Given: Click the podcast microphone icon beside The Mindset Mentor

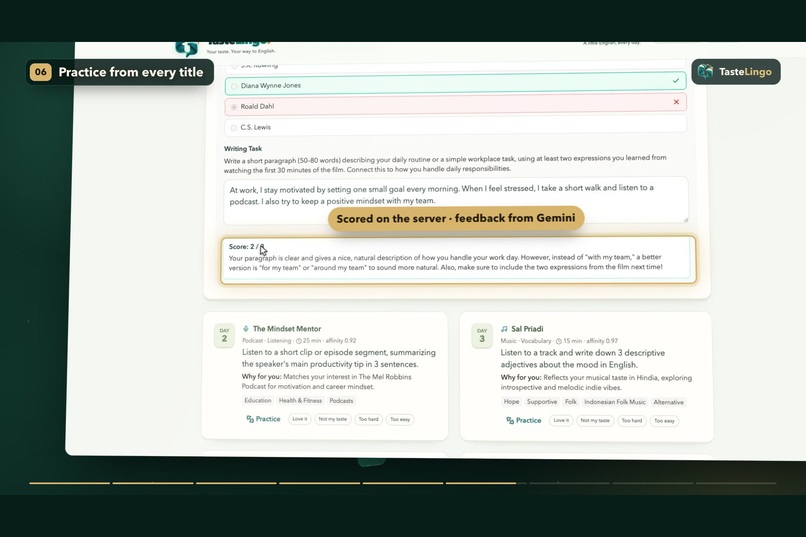Looking at the screenshot, I should pyautogui.click(x=246, y=329).
